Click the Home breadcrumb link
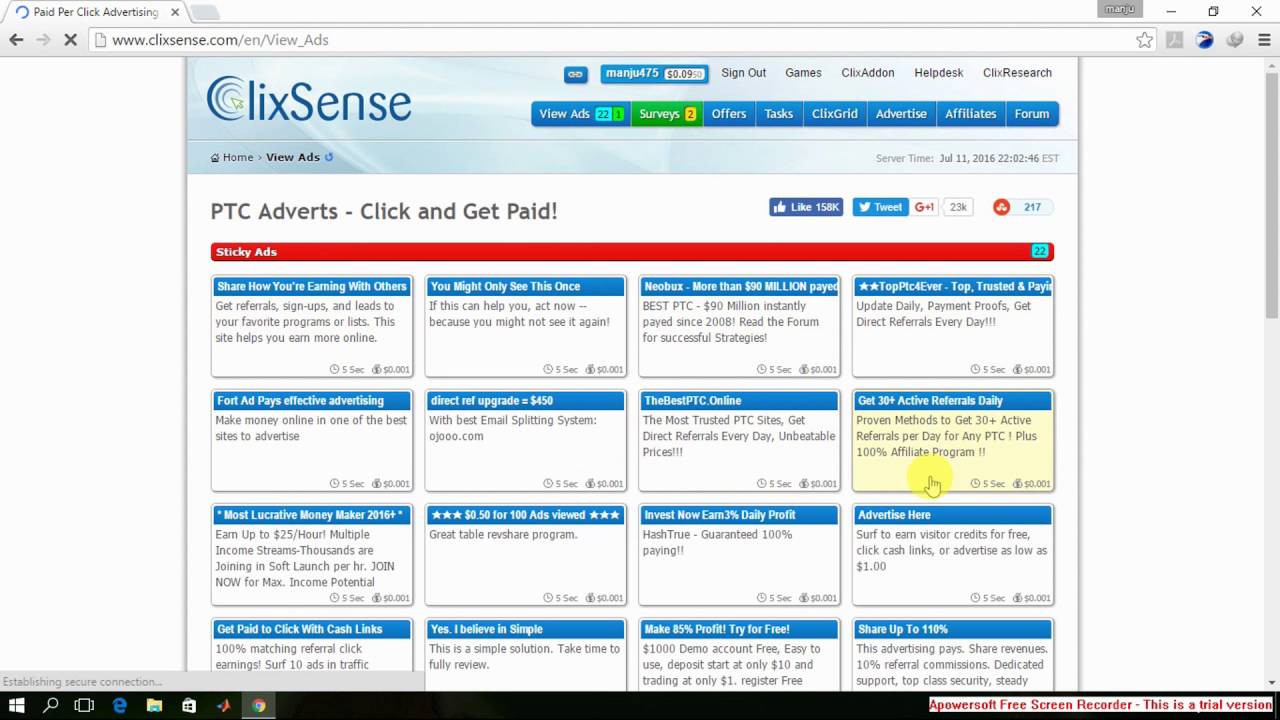The image size is (1280, 720). click(238, 158)
